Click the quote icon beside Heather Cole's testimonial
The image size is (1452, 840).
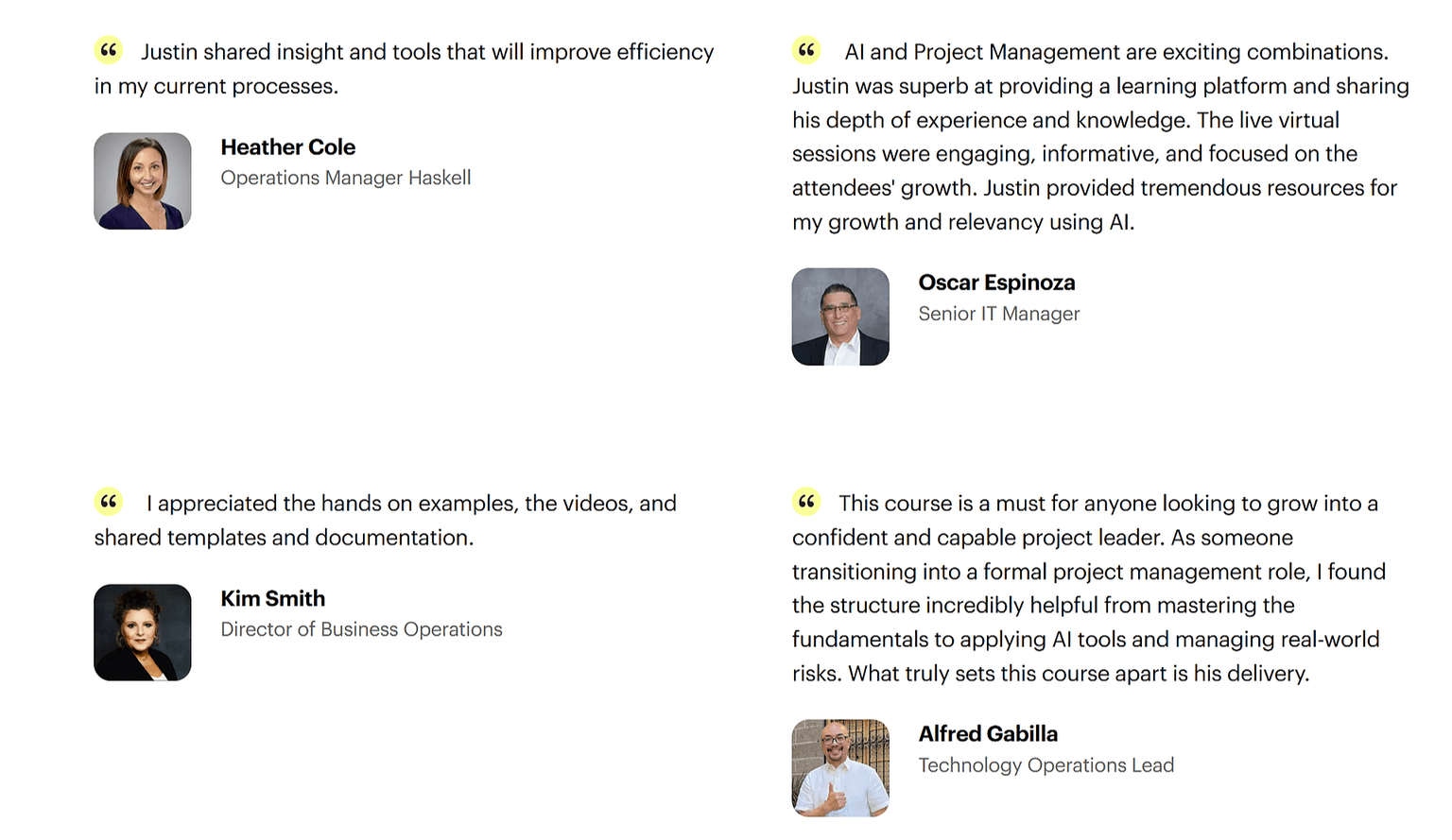[109, 50]
